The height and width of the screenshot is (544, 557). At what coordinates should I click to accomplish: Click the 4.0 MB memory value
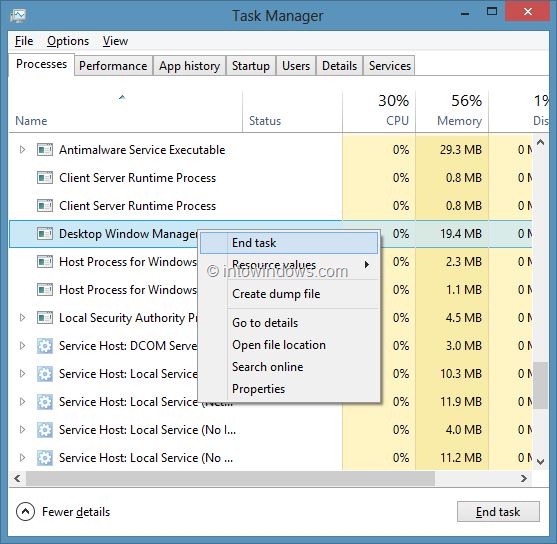(x=464, y=430)
